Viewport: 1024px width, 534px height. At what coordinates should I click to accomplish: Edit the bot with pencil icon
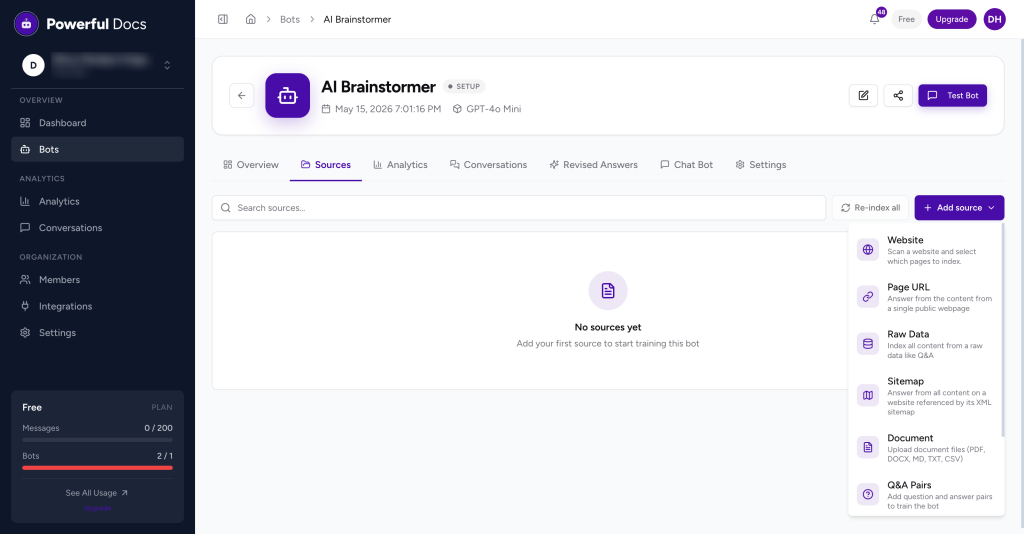tap(863, 95)
